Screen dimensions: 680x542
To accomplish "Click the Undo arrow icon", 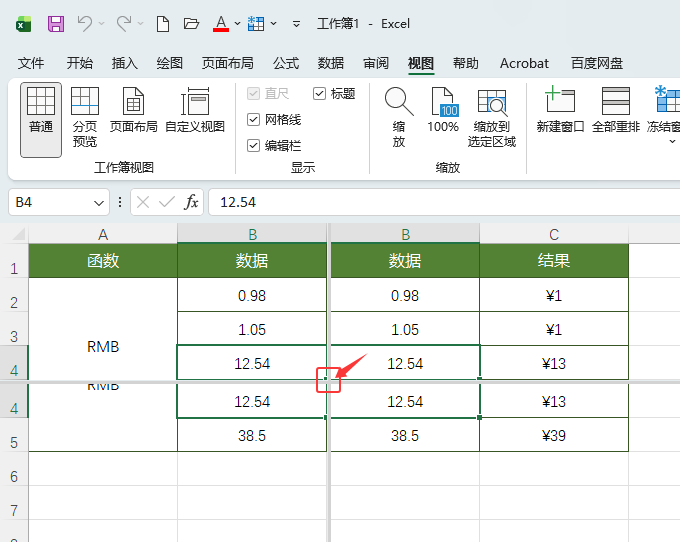I will pyautogui.click(x=85, y=23).
